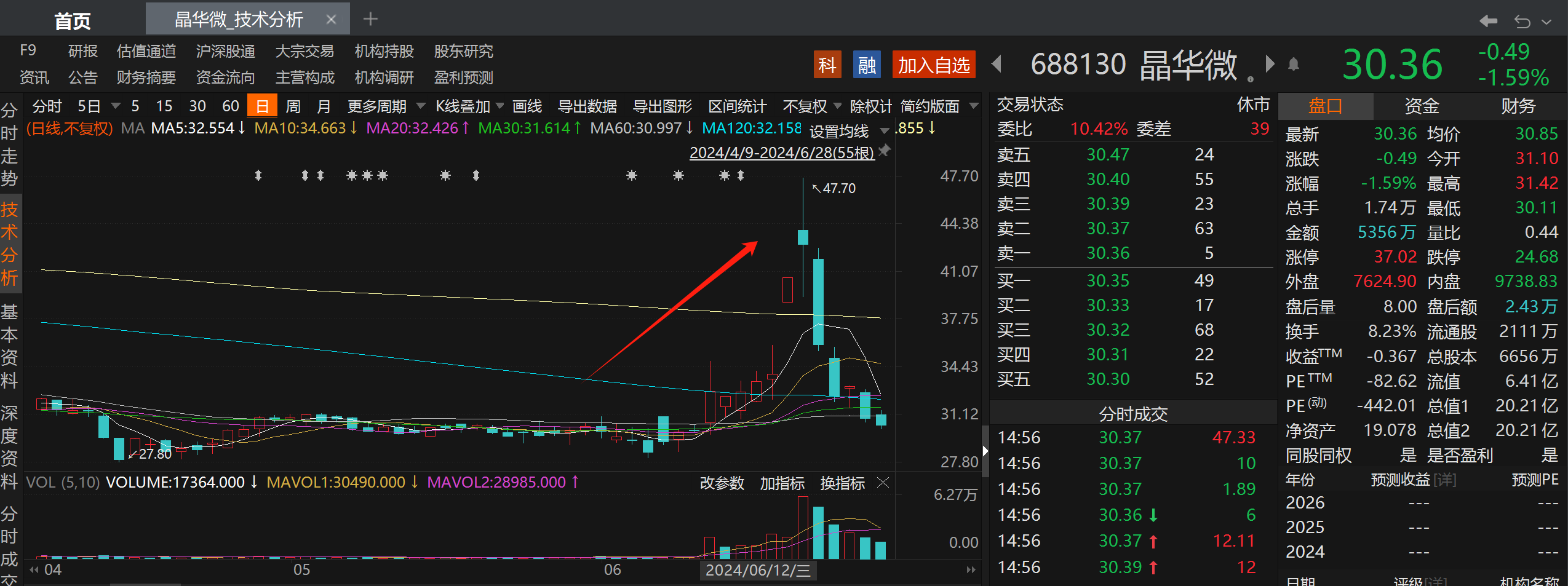Open the 大宗交易 menu item
This screenshot has width=1568, height=586.
tap(304, 51)
